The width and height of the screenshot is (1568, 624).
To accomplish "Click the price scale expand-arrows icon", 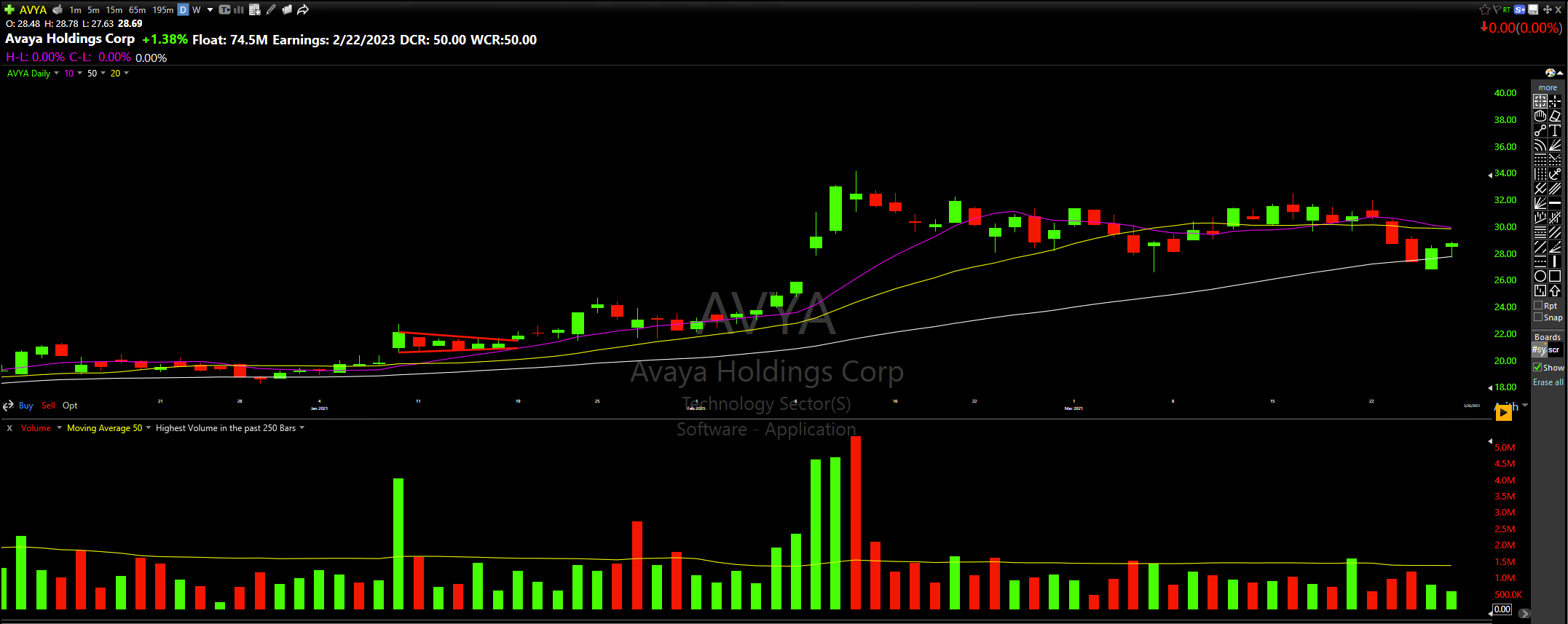I will pos(8,406).
